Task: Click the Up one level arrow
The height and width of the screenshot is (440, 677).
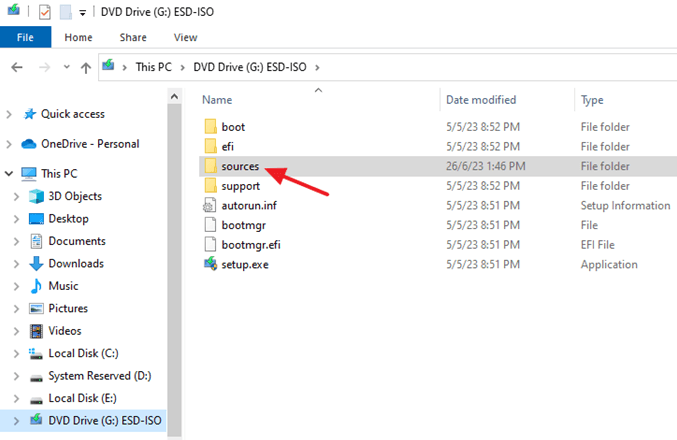Action: (x=87, y=67)
